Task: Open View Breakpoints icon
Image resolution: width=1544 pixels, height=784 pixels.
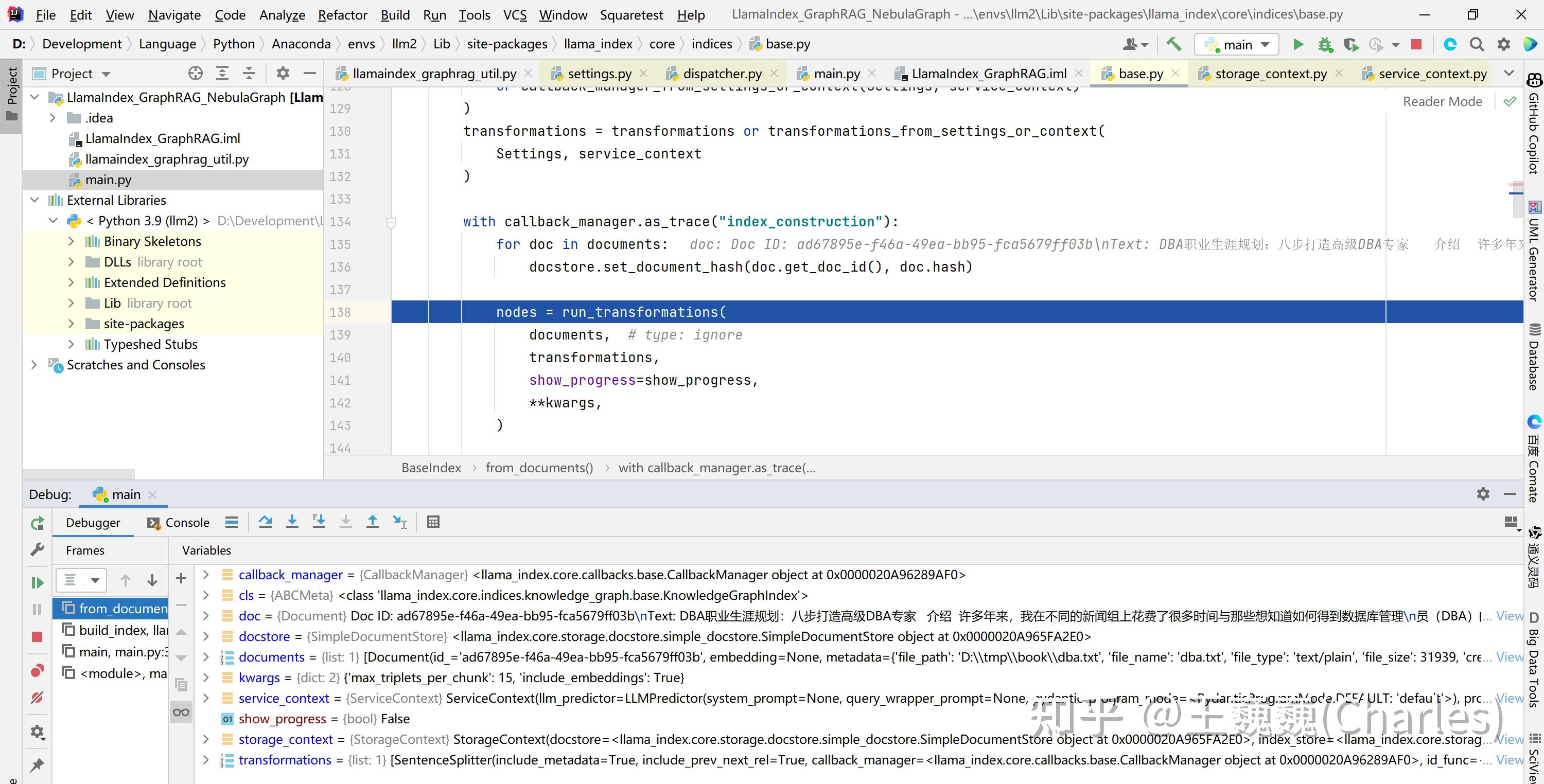Action: pos(37,670)
